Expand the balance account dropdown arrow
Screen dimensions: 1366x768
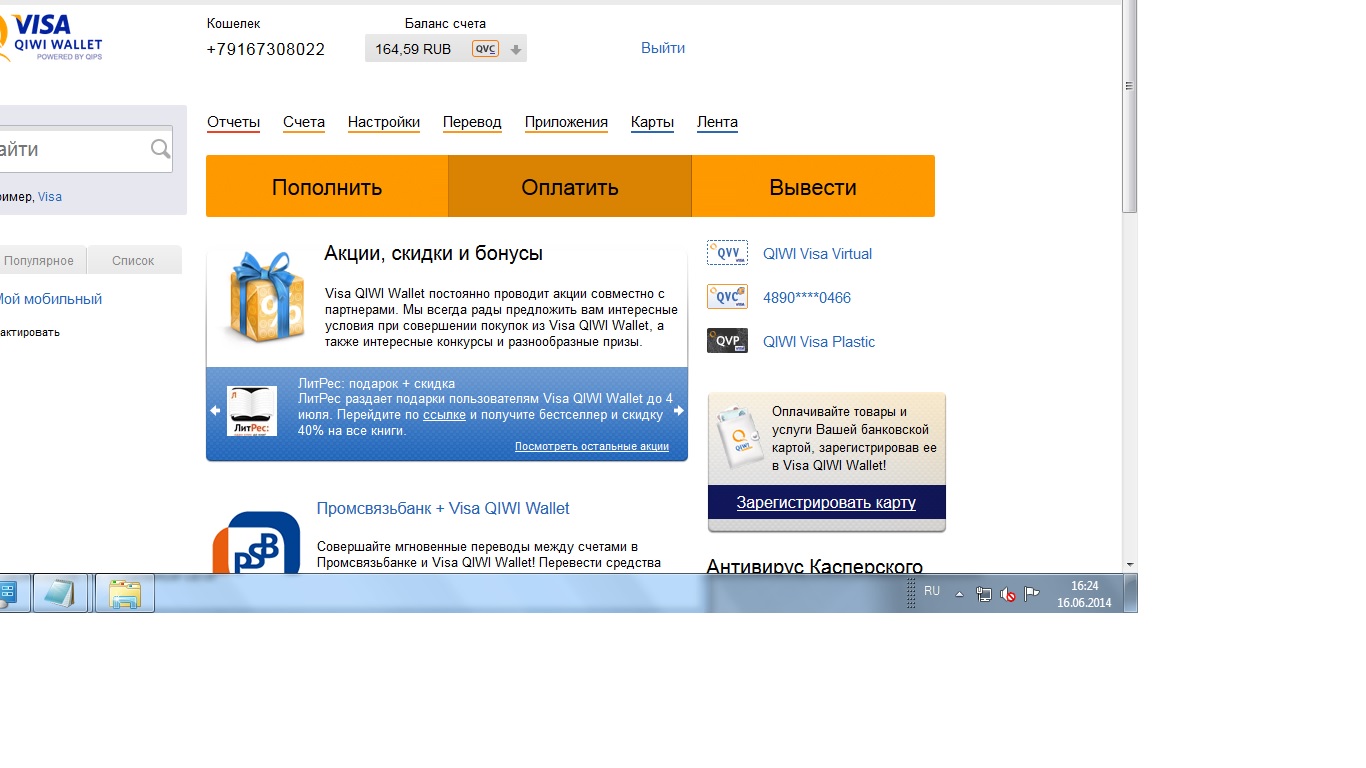pyautogui.click(x=515, y=49)
